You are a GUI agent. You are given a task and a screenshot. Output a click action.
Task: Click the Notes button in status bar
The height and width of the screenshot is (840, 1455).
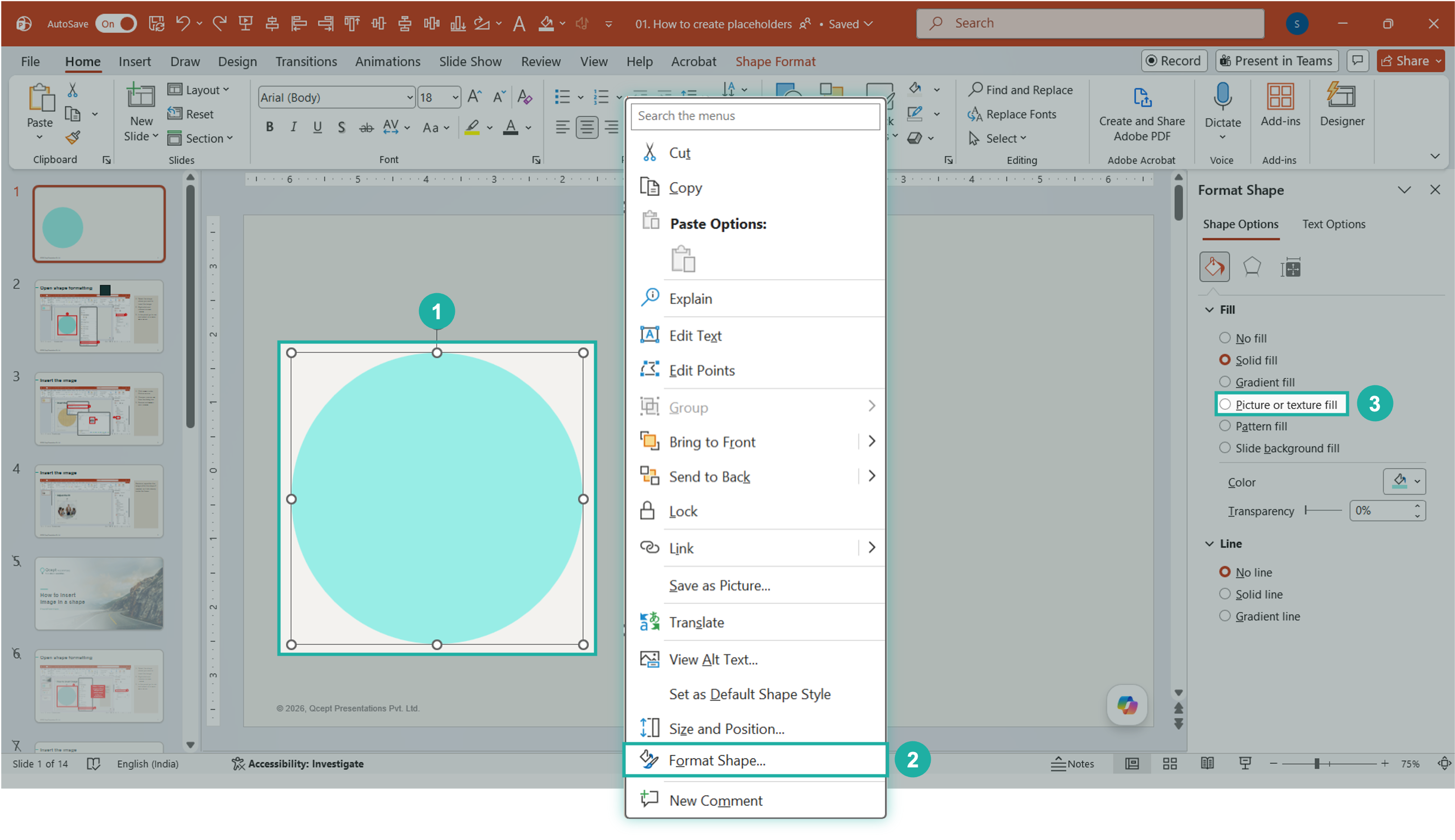click(x=1072, y=763)
